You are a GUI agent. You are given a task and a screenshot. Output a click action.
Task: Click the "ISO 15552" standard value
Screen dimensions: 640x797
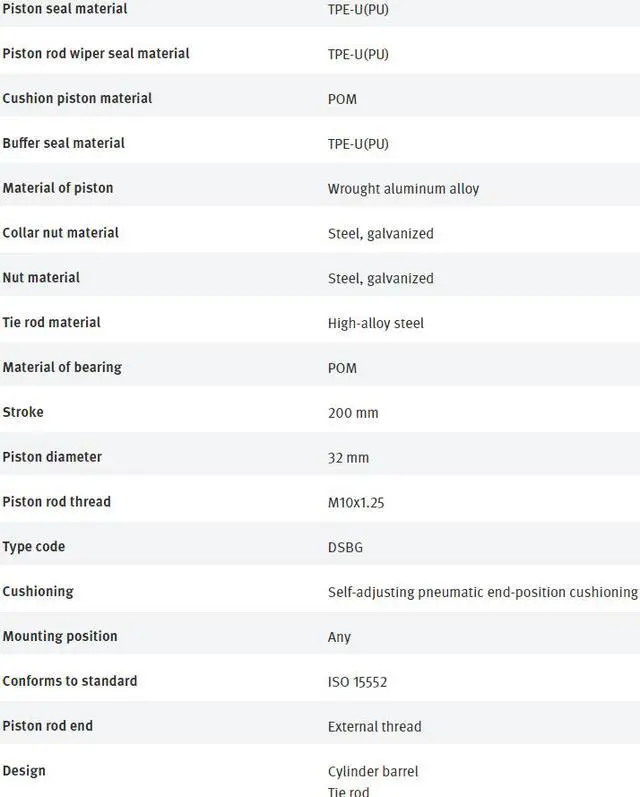click(x=357, y=682)
